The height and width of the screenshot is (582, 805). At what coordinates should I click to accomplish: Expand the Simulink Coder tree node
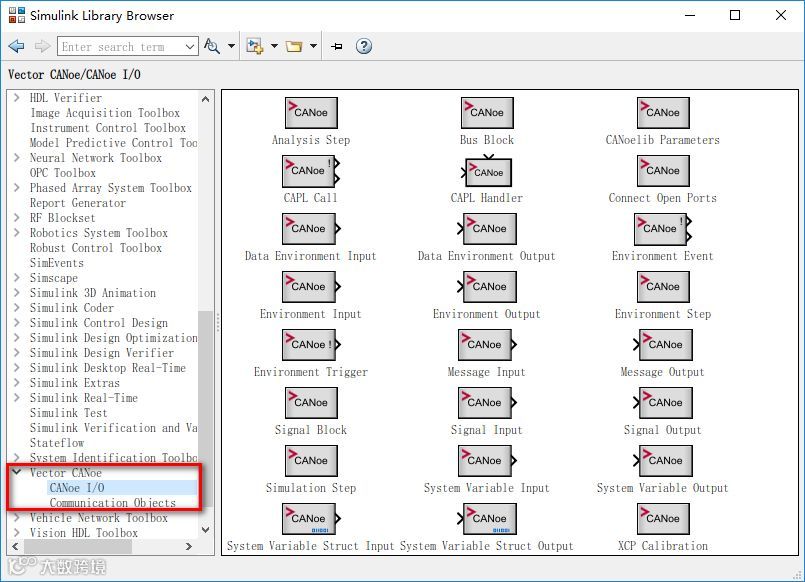coord(17,307)
